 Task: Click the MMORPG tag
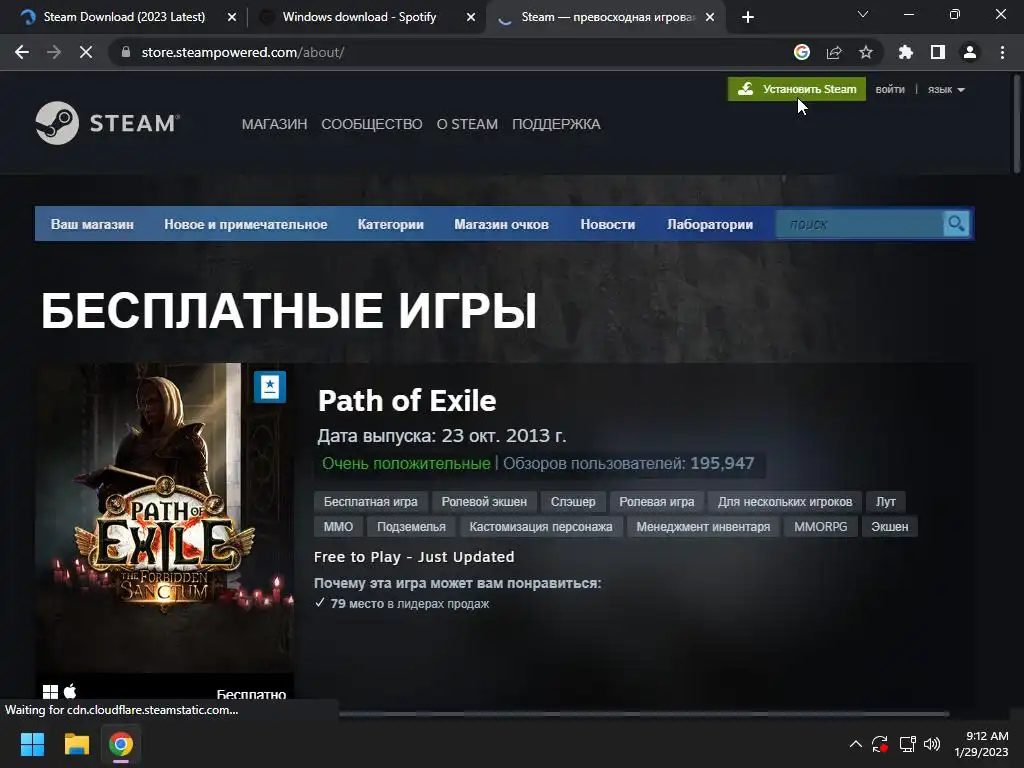point(820,526)
